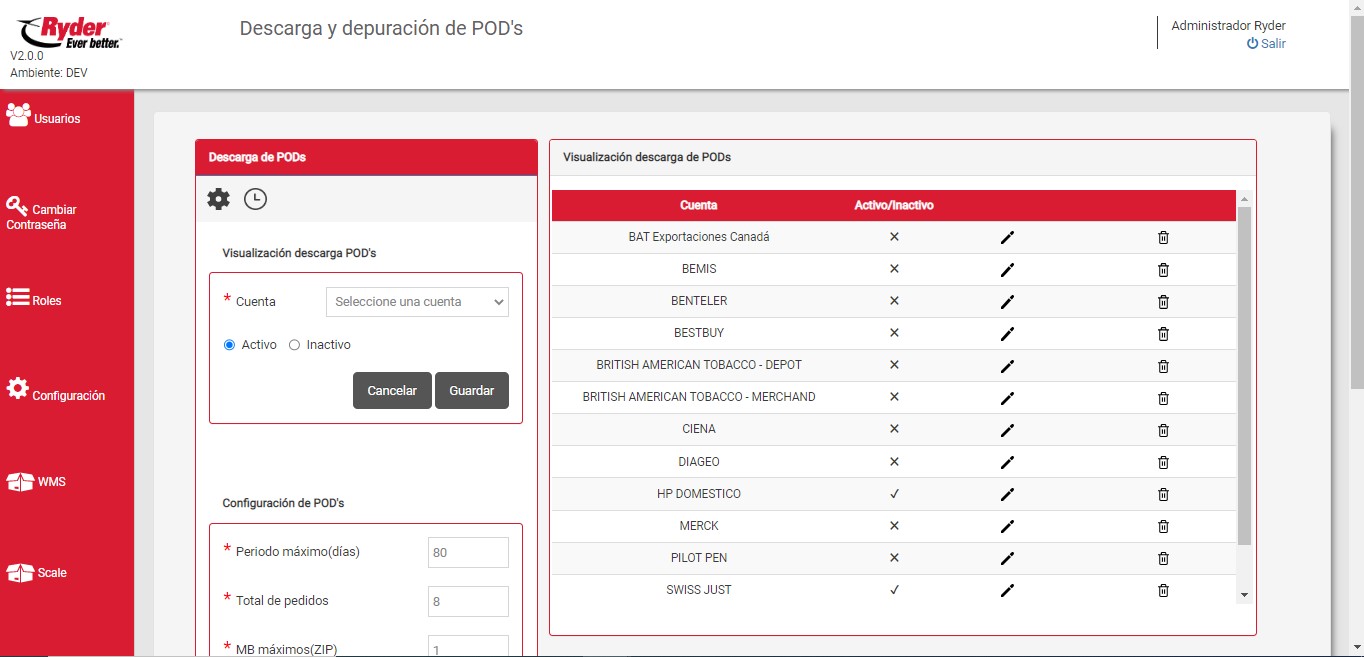Screen dimensions: 1364x657
Task: Open Usuarios in the sidebar menu
Action: [x=44, y=117]
